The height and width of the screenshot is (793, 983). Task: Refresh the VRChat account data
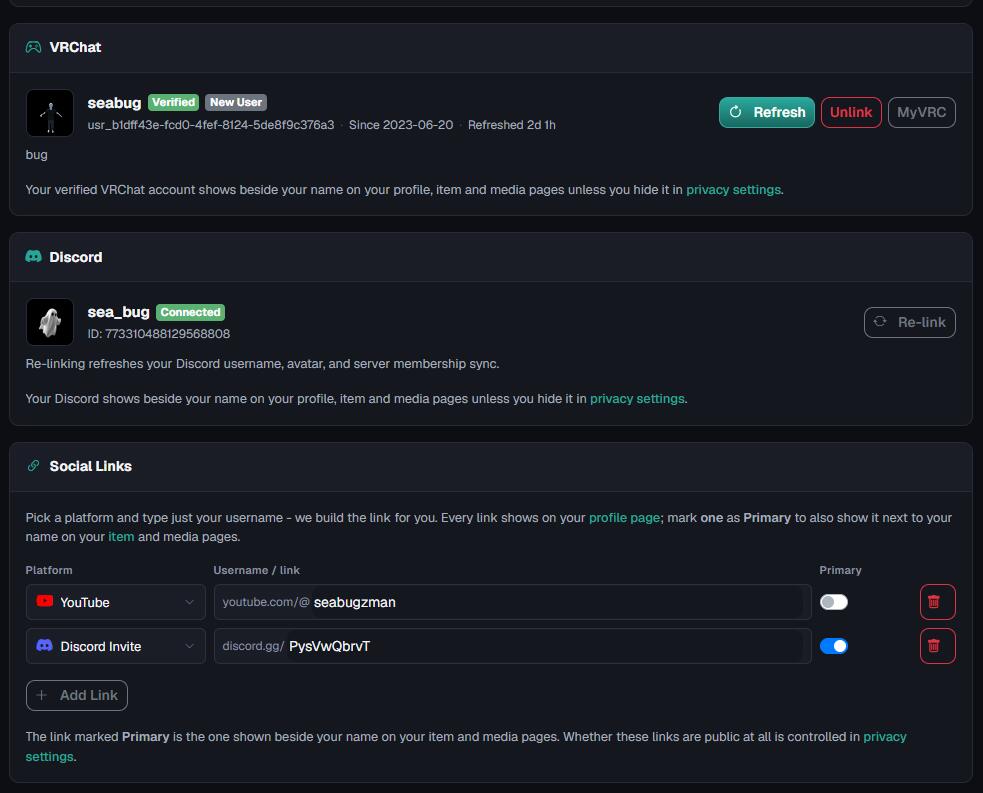767,112
